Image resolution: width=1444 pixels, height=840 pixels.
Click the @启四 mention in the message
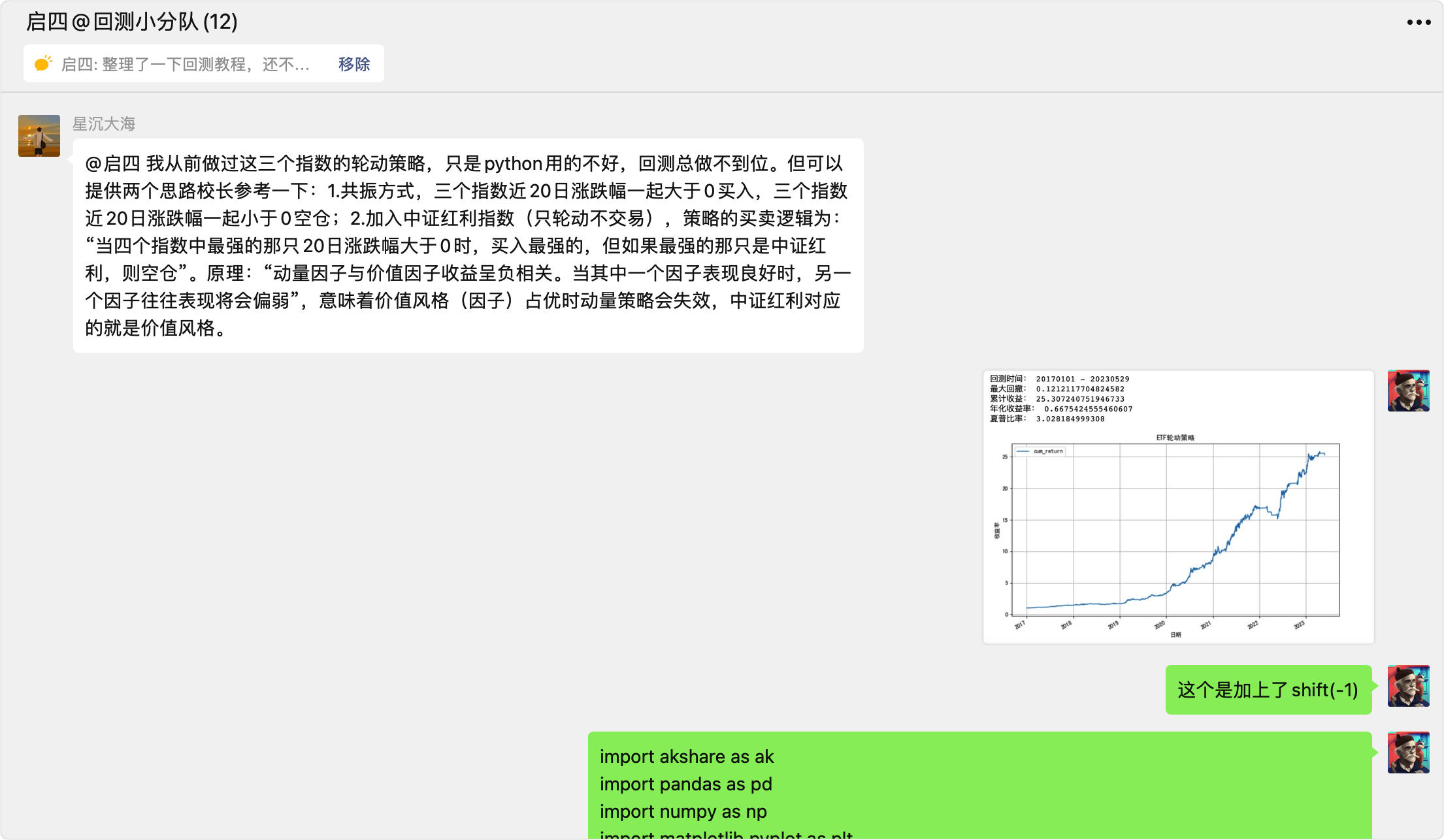pos(112,163)
